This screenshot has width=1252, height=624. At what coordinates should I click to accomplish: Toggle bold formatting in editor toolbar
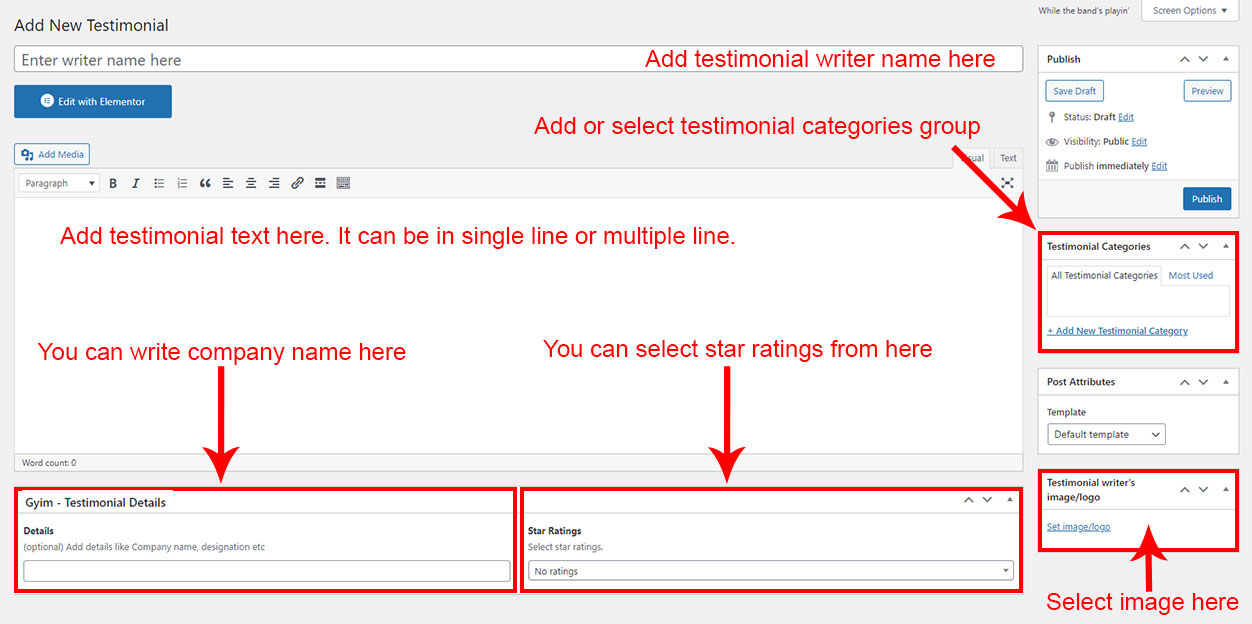click(113, 184)
